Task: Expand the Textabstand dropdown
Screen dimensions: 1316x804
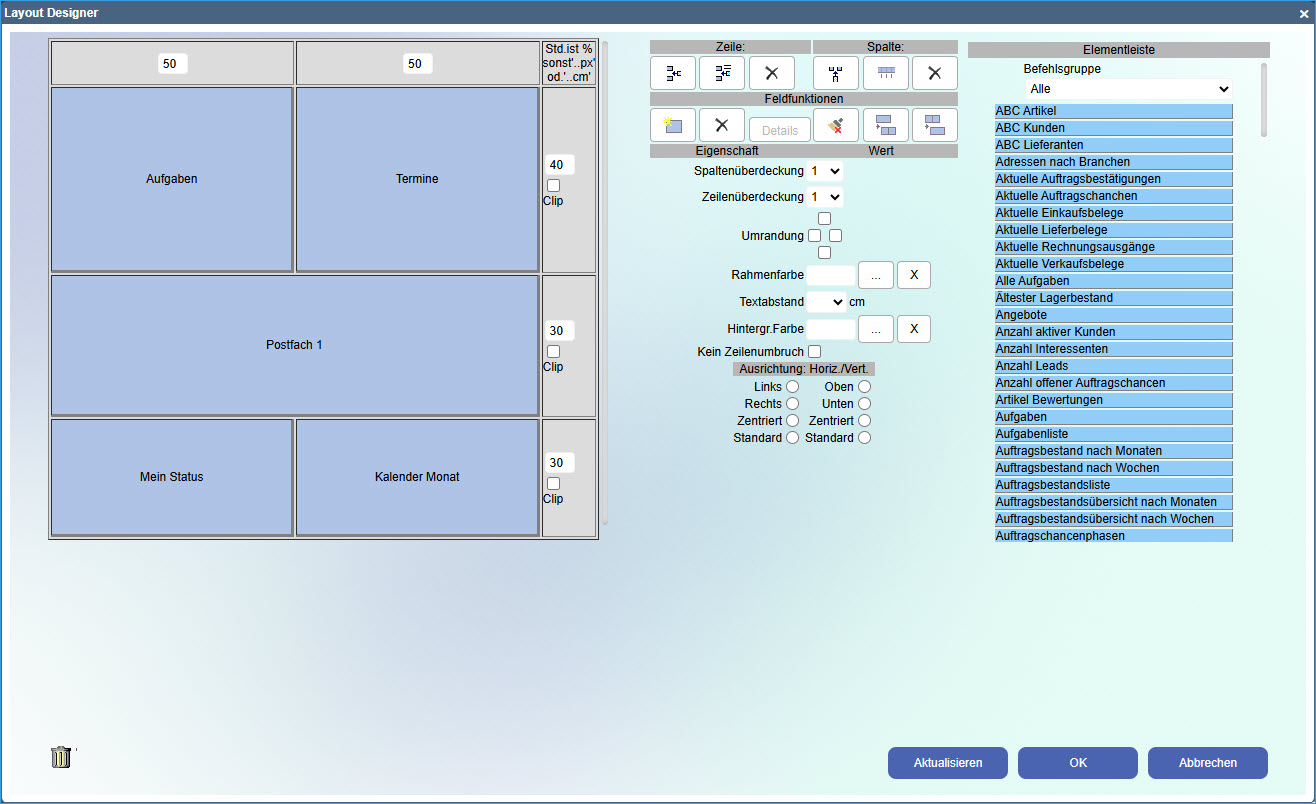Action: click(826, 301)
